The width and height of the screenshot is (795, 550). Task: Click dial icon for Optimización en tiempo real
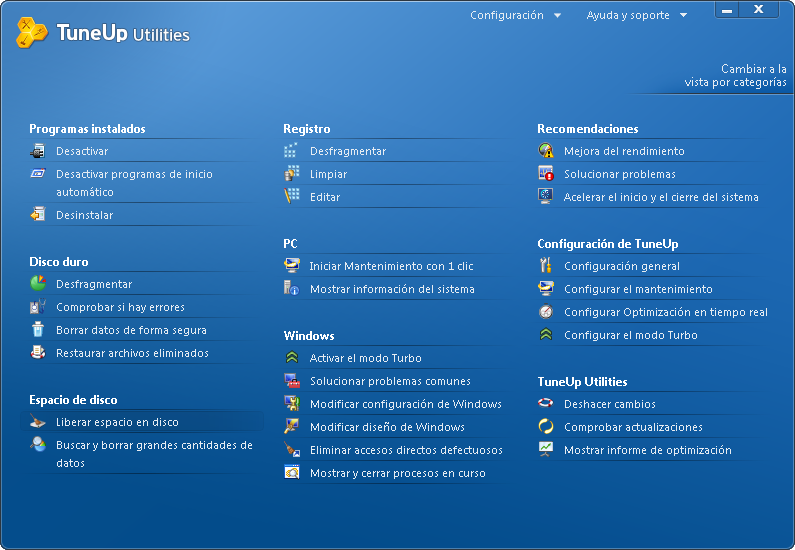click(x=546, y=311)
